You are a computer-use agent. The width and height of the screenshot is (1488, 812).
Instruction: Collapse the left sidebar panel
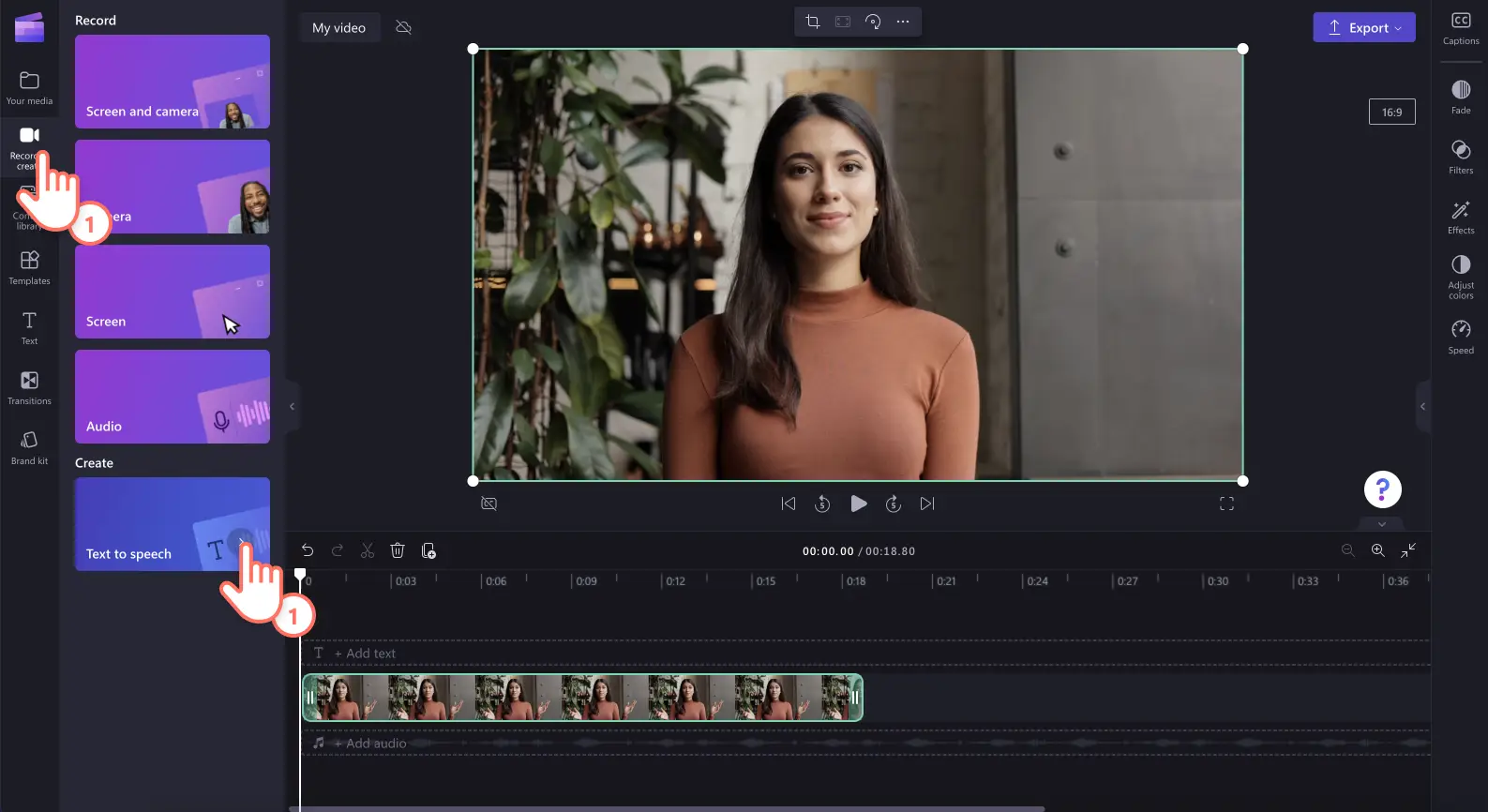pyautogui.click(x=293, y=406)
